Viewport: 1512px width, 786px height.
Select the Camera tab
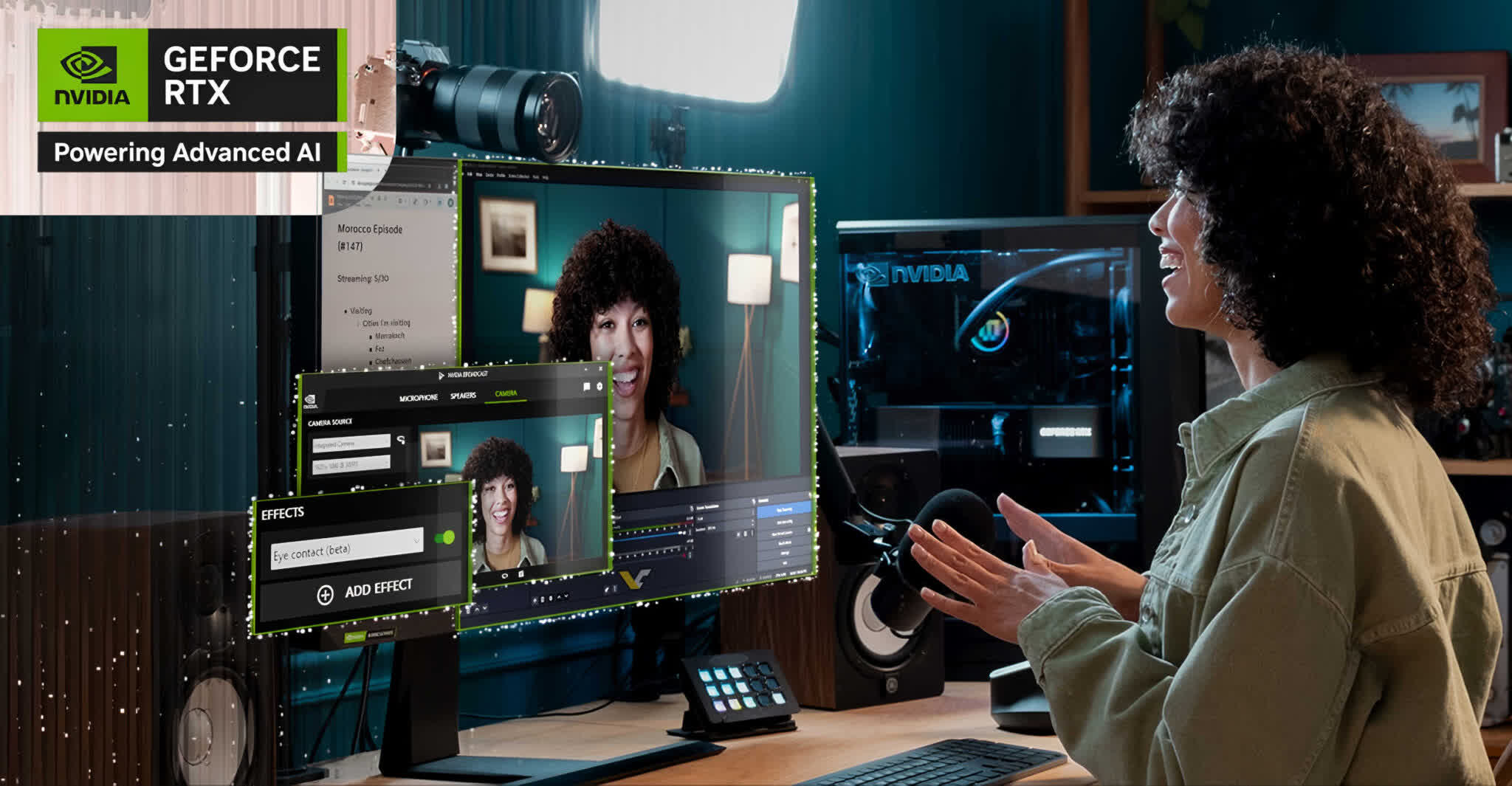tap(506, 393)
